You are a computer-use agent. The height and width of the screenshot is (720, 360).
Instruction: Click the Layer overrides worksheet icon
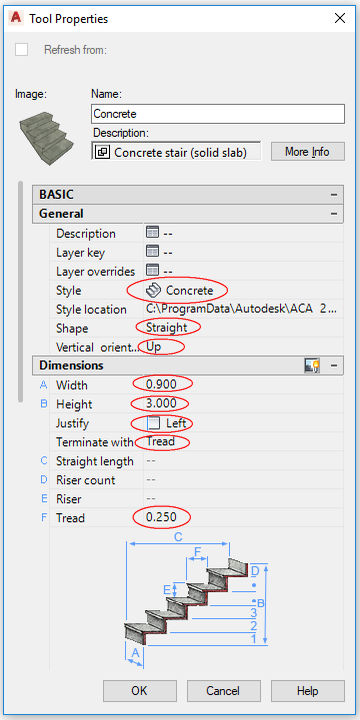pos(152,270)
